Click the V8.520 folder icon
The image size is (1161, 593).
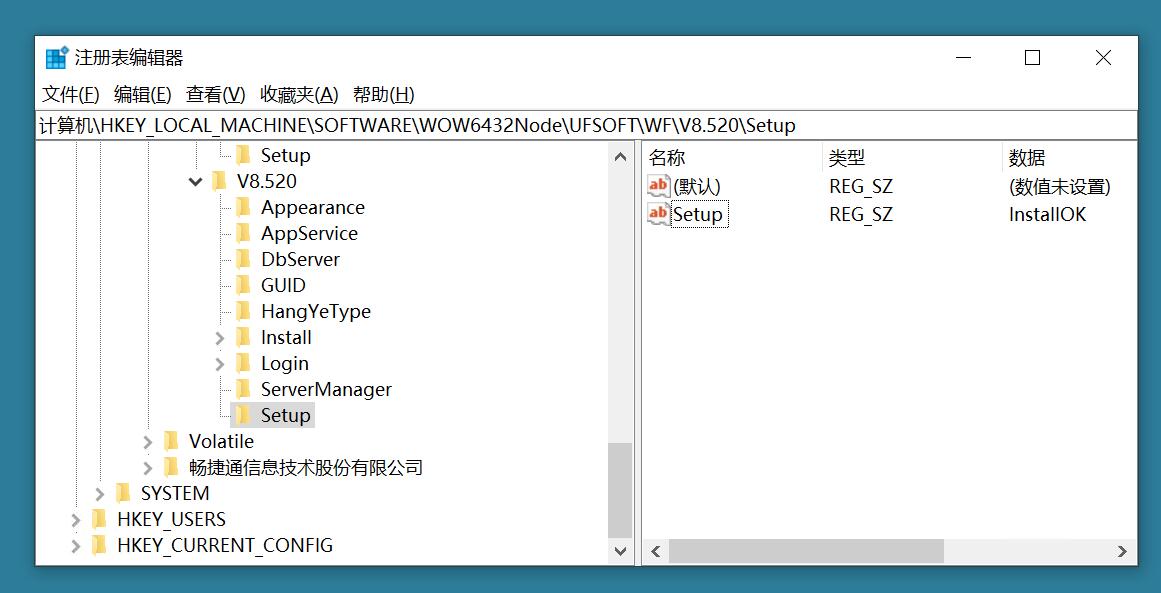[218, 181]
